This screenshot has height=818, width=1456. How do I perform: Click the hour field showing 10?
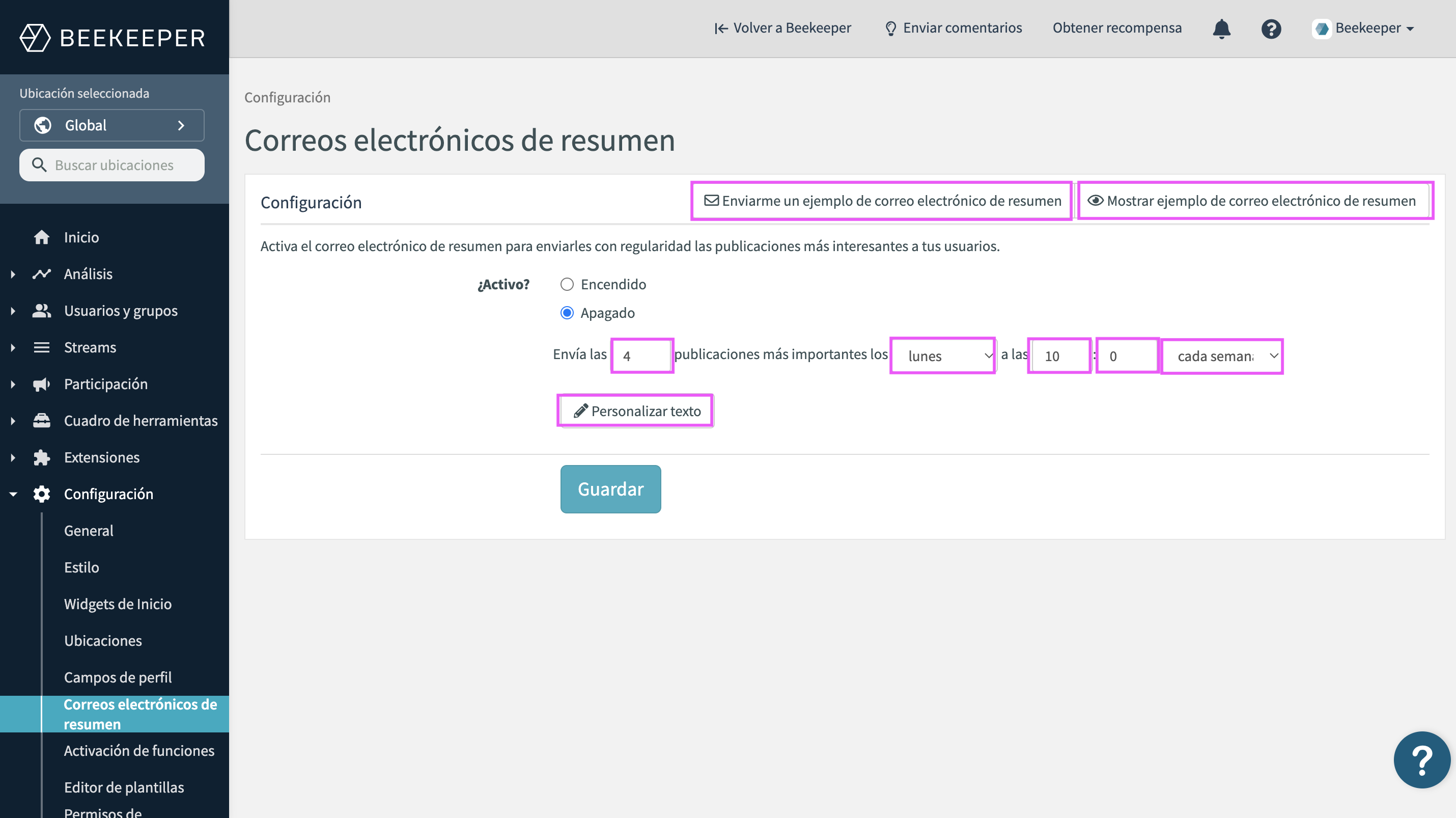[x=1059, y=356]
